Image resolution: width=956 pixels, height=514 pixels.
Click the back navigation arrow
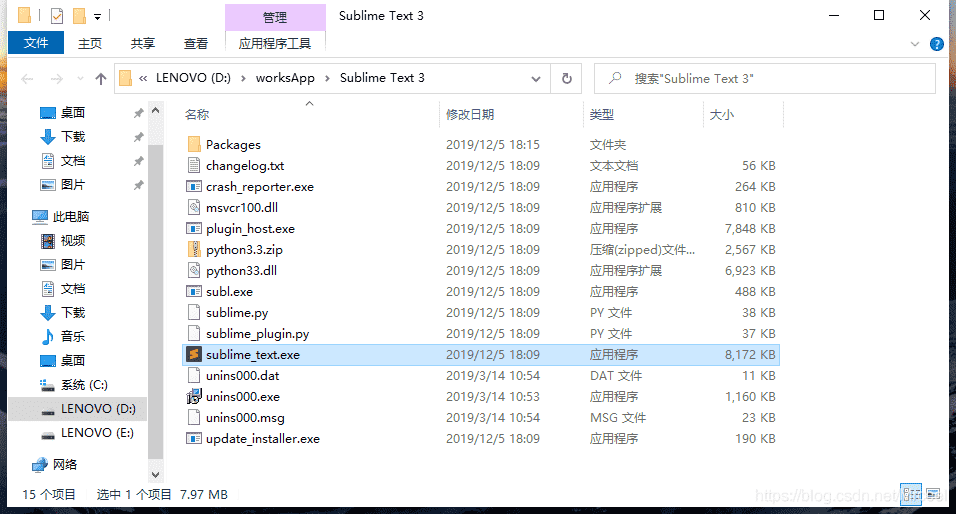[x=27, y=79]
